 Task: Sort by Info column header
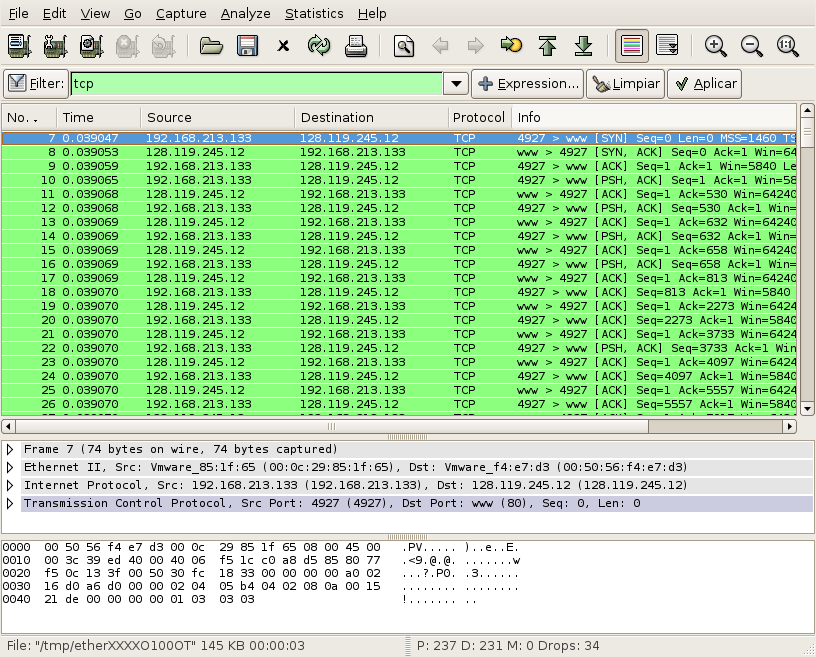pyautogui.click(x=654, y=118)
